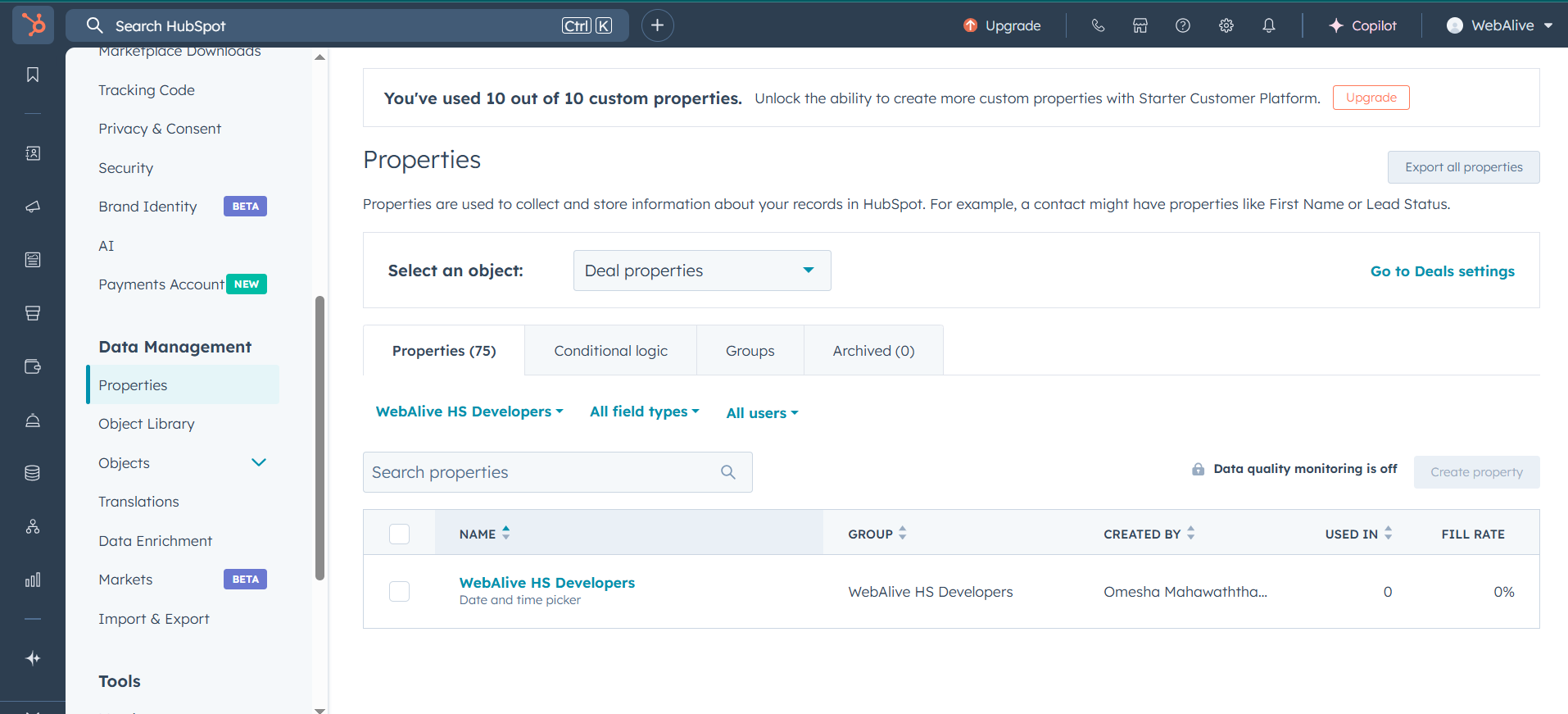Switch to the Archived (0) tab
The height and width of the screenshot is (714, 1568).
(873, 351)
